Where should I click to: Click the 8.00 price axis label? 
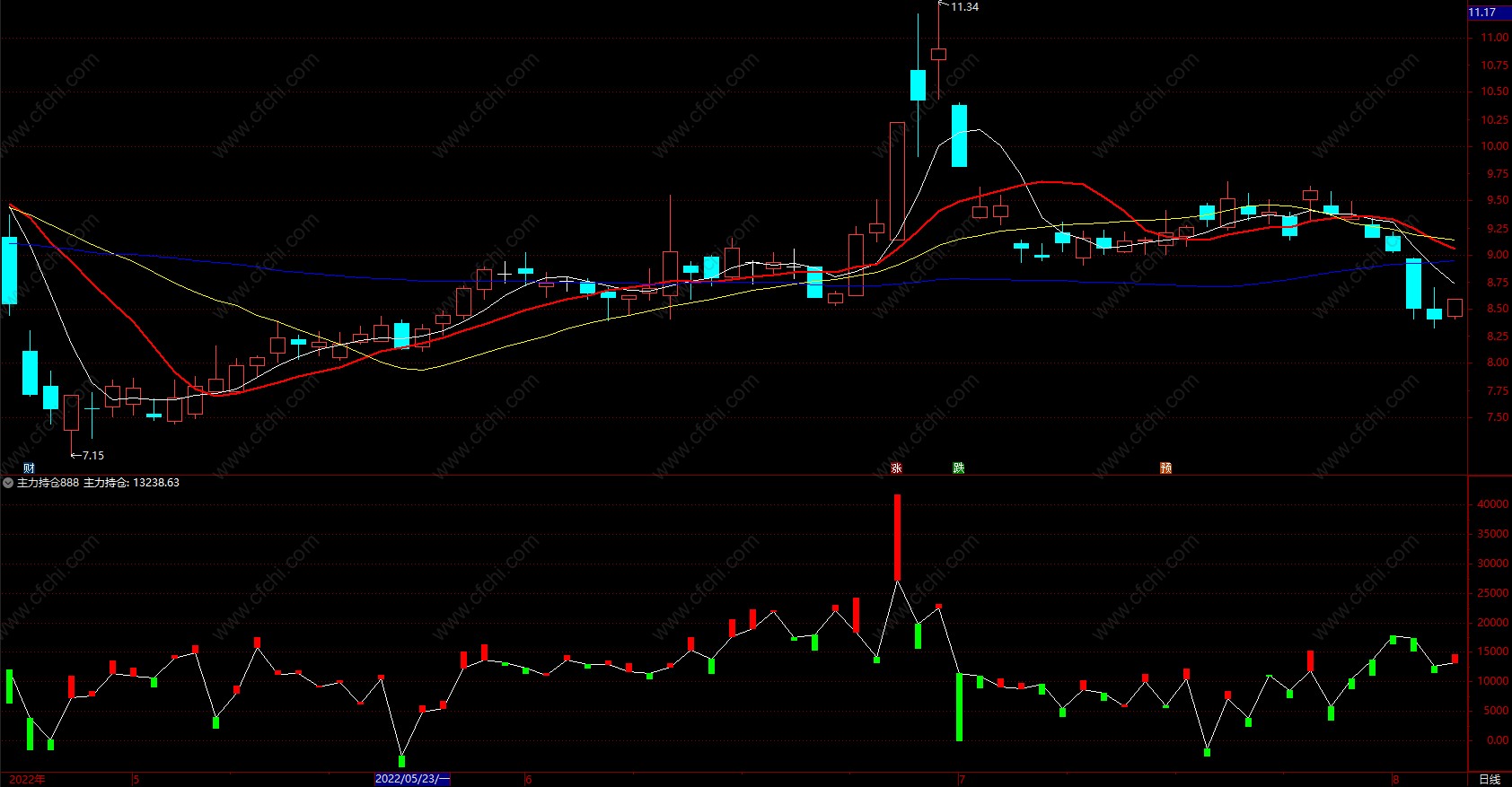1498,363
